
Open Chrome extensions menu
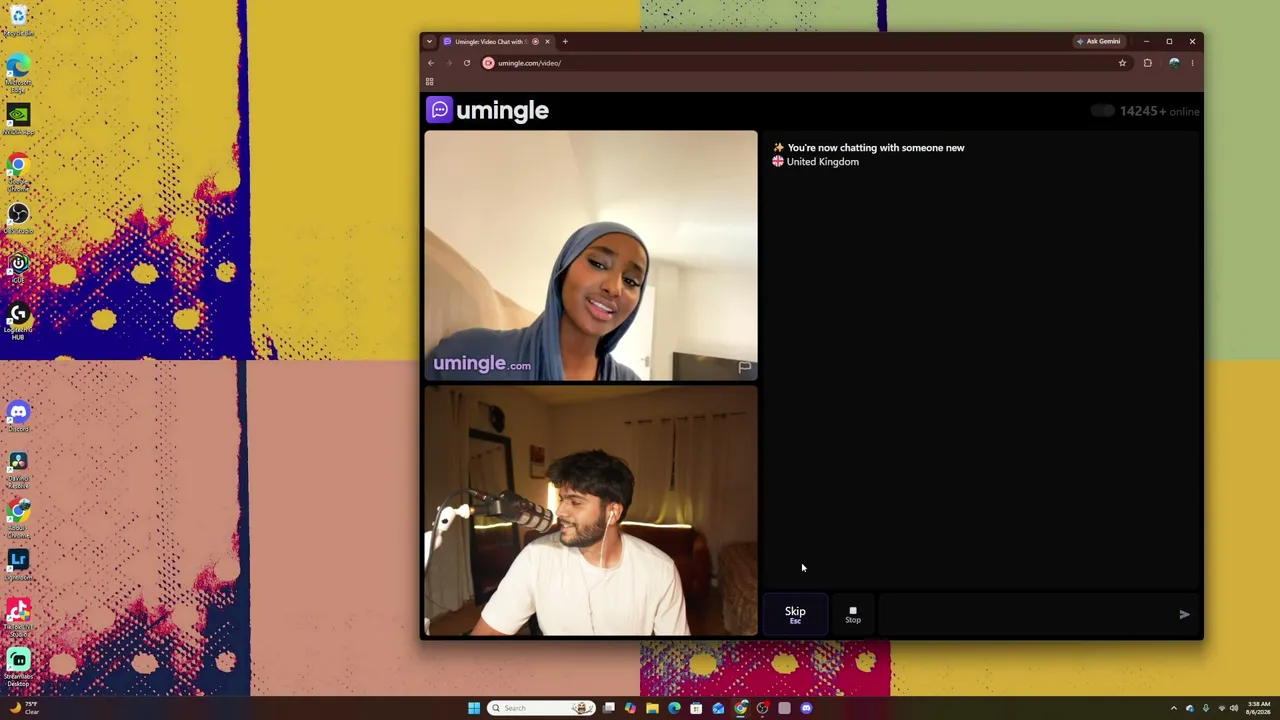[1148, 63]
